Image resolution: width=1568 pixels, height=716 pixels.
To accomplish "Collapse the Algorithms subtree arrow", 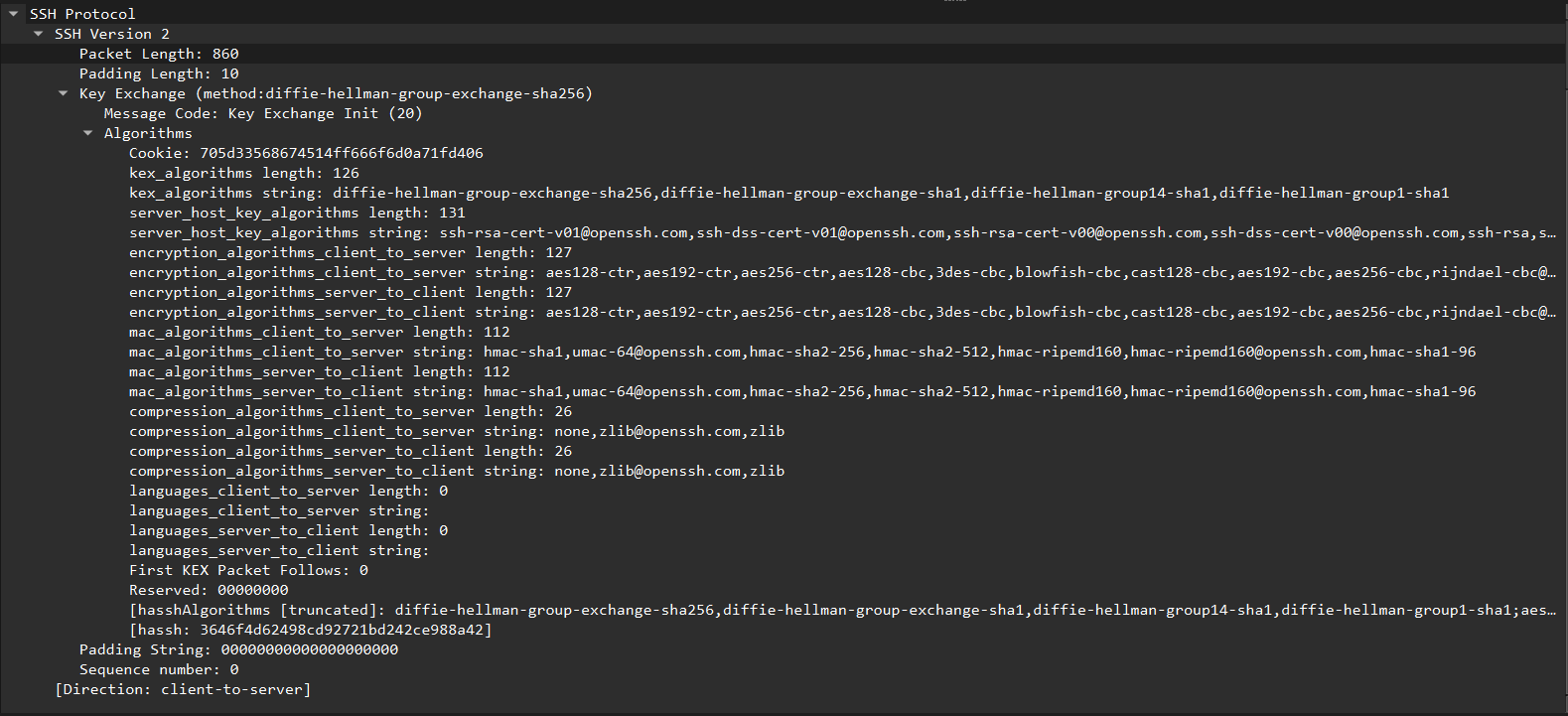I will 88,133.
